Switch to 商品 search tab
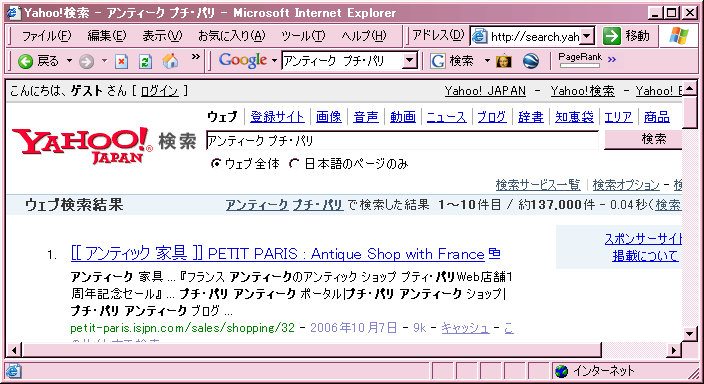Screen dimensions: 704x384 pyautogui.click(x=656, y=117)
